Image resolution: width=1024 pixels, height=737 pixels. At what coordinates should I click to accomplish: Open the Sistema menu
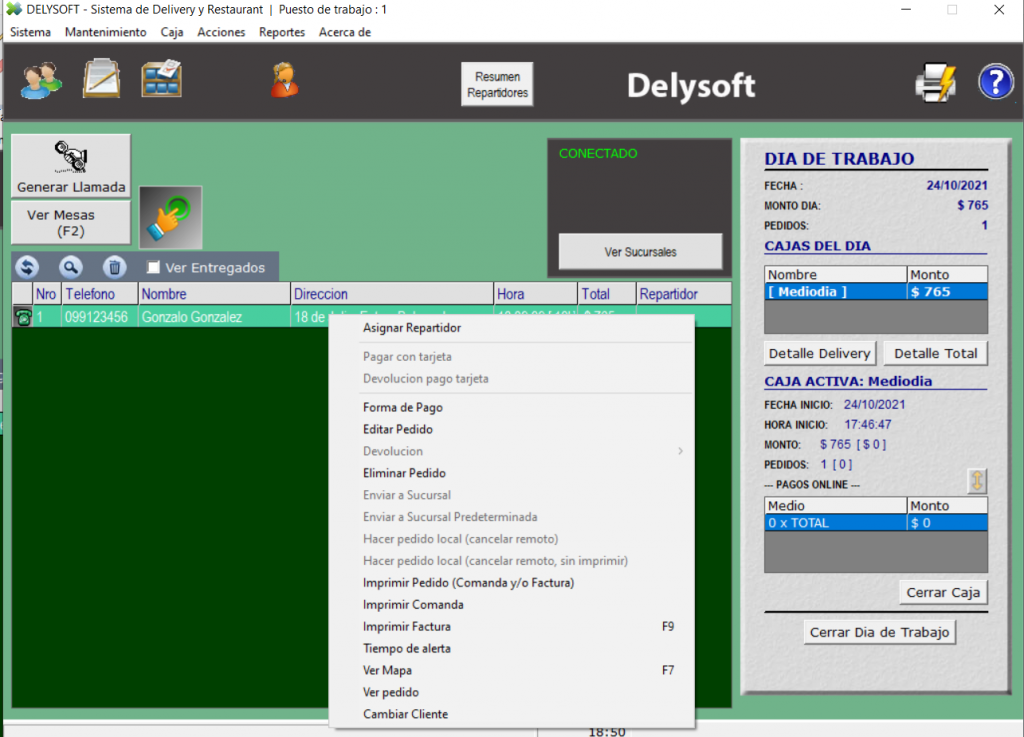coord(30,32)
